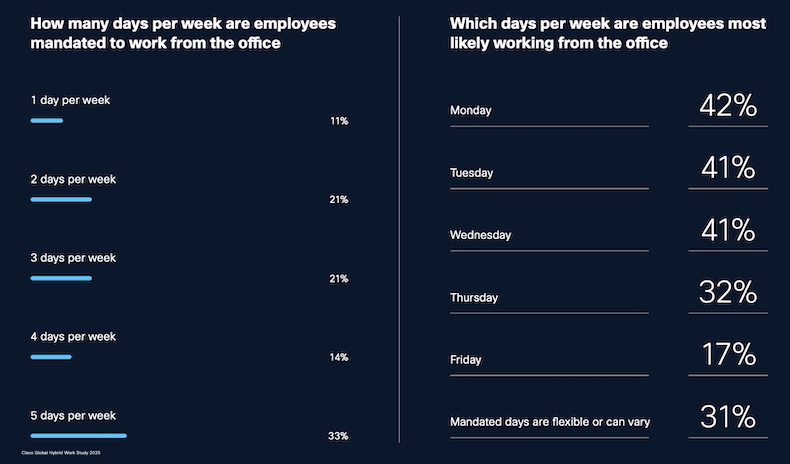790x464 pixels.
Task: Click Friday's 17% figure
Action: 728,354
